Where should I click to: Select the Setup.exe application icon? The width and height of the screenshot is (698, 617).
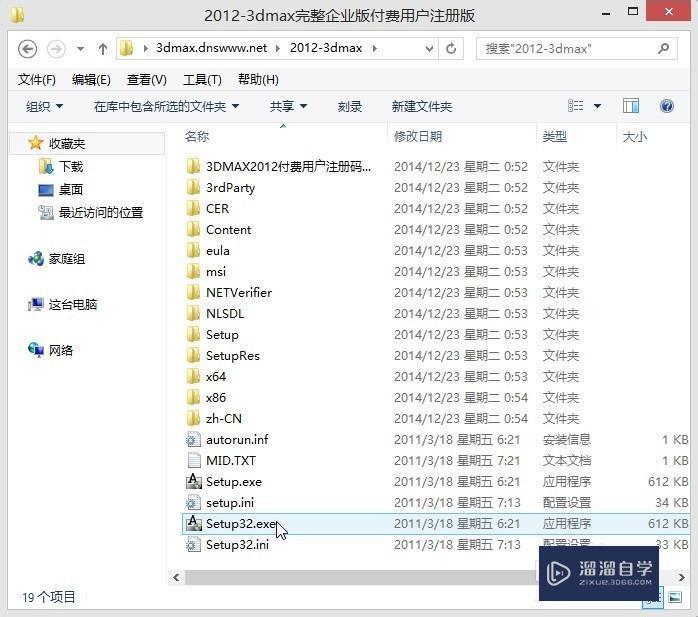(x=193, y=481)
